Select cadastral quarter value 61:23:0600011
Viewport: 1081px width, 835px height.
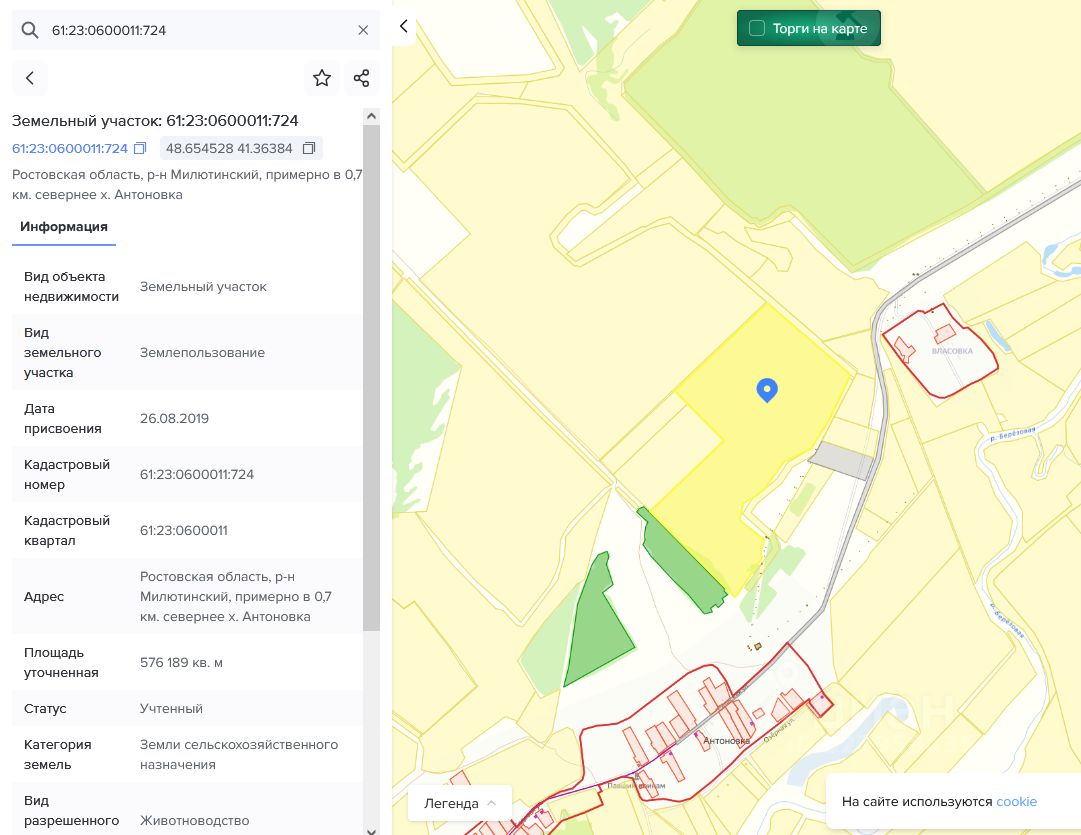pos(183,530)
